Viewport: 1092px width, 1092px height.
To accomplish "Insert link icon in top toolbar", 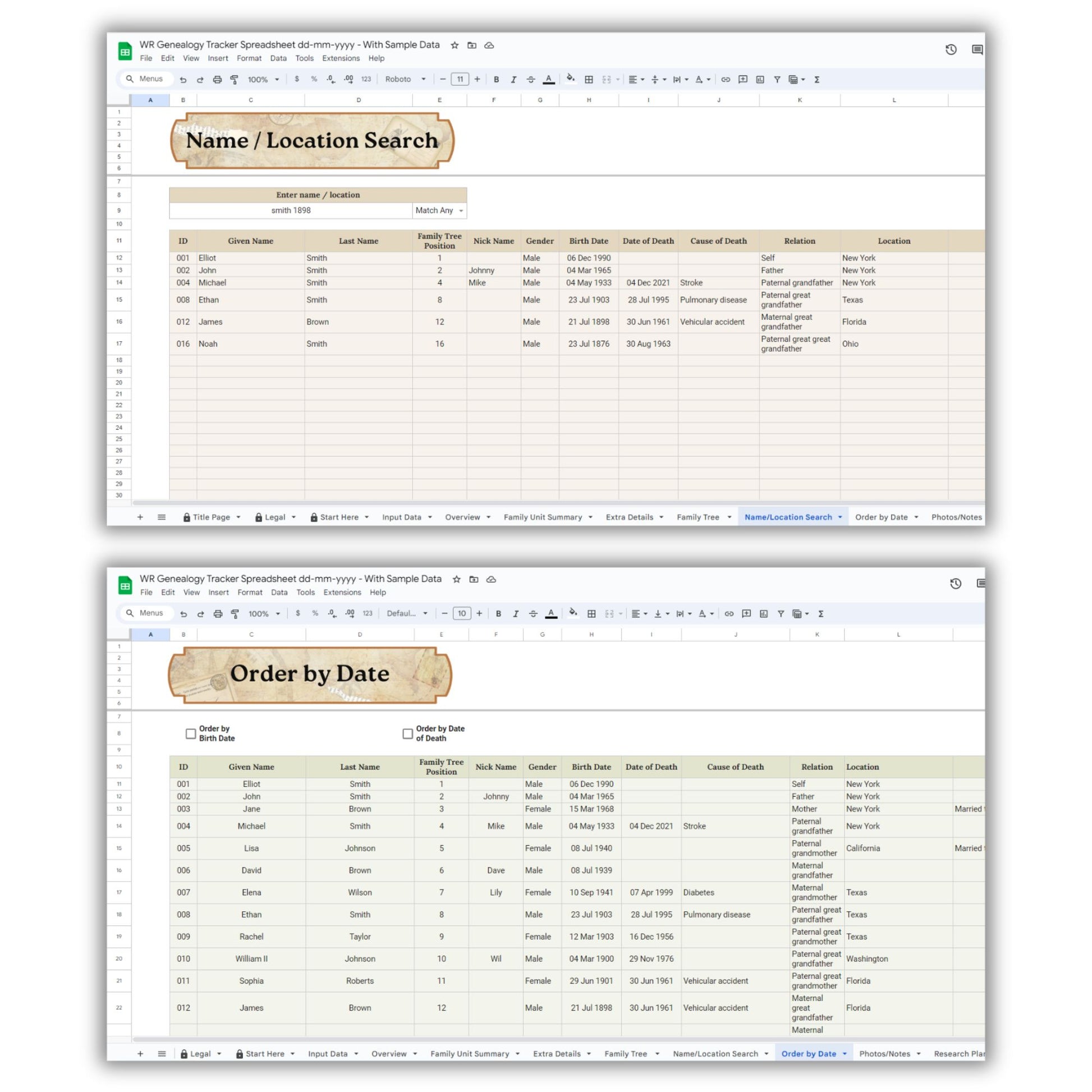I will 725,80.
